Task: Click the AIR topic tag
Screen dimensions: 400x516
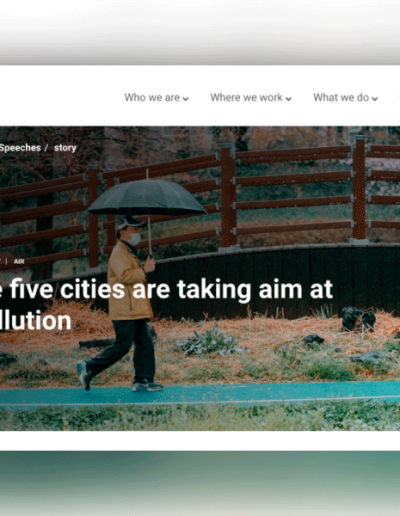Action: pos(19,261)
